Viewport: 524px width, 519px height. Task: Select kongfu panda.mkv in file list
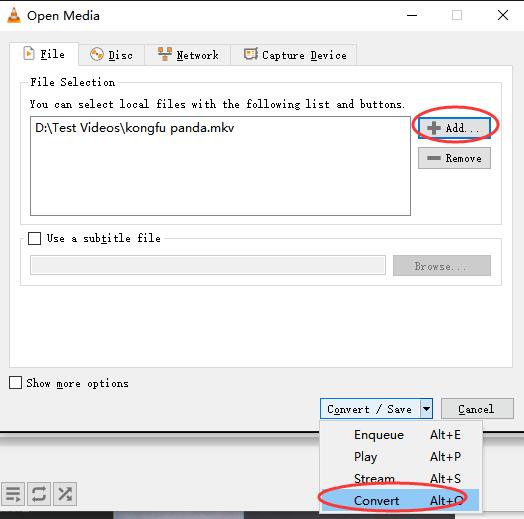[135, 128]
